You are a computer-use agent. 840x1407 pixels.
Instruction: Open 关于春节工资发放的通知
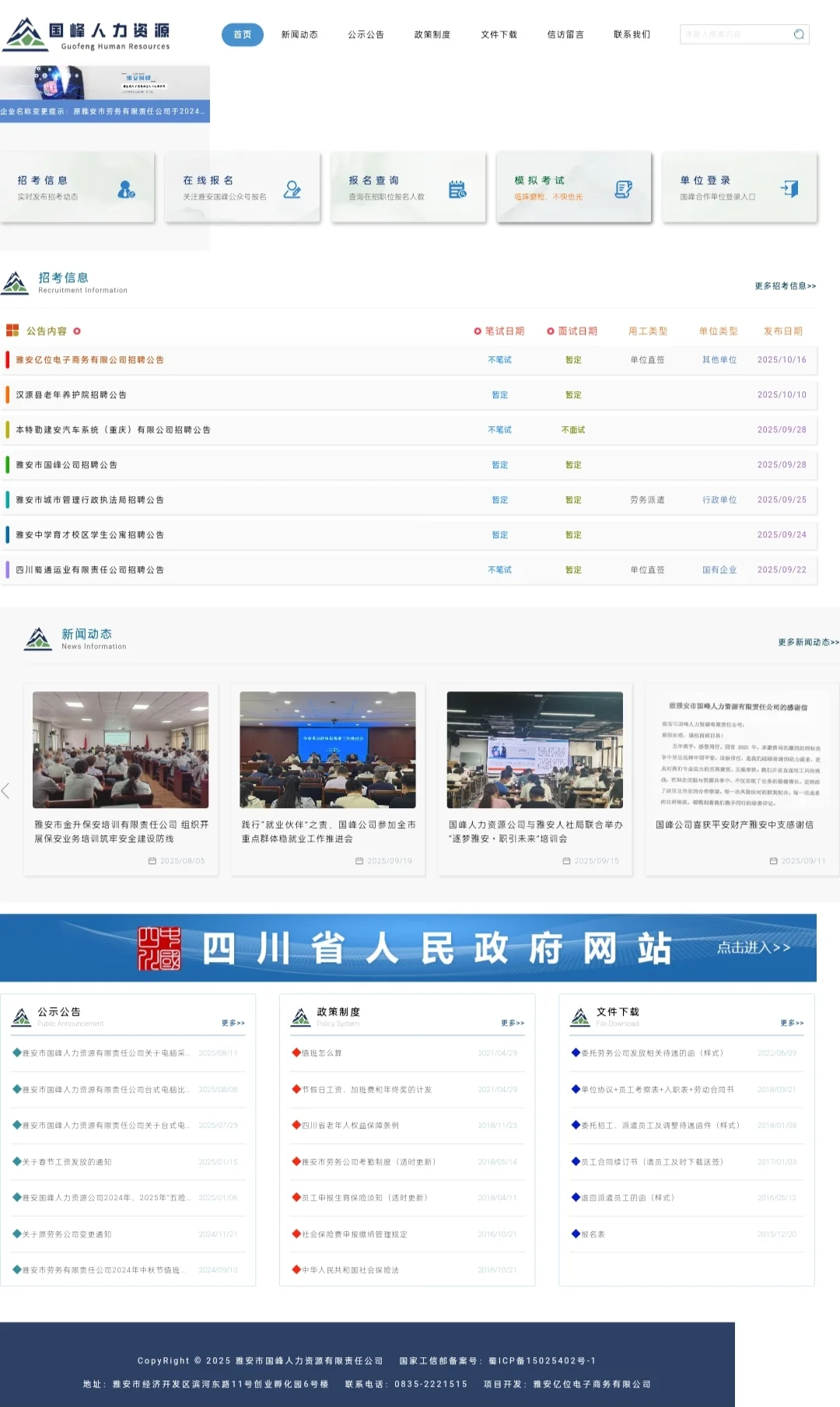pyautogui.click(x=66, y=1162)
